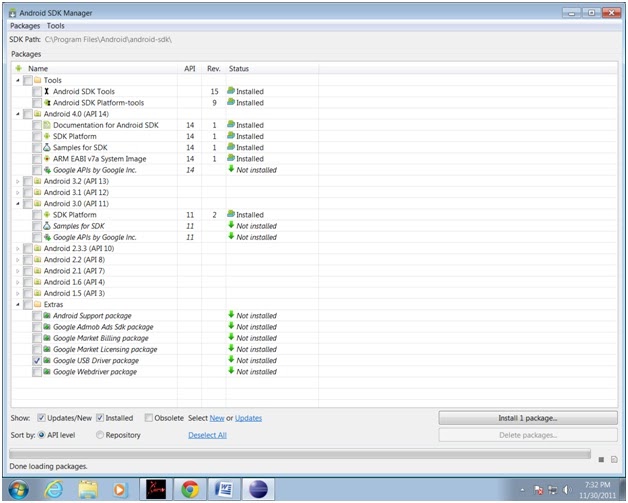
Task: Click the Google Webdriver package icon
Action: pyautogui.click(x=47, y=372)
